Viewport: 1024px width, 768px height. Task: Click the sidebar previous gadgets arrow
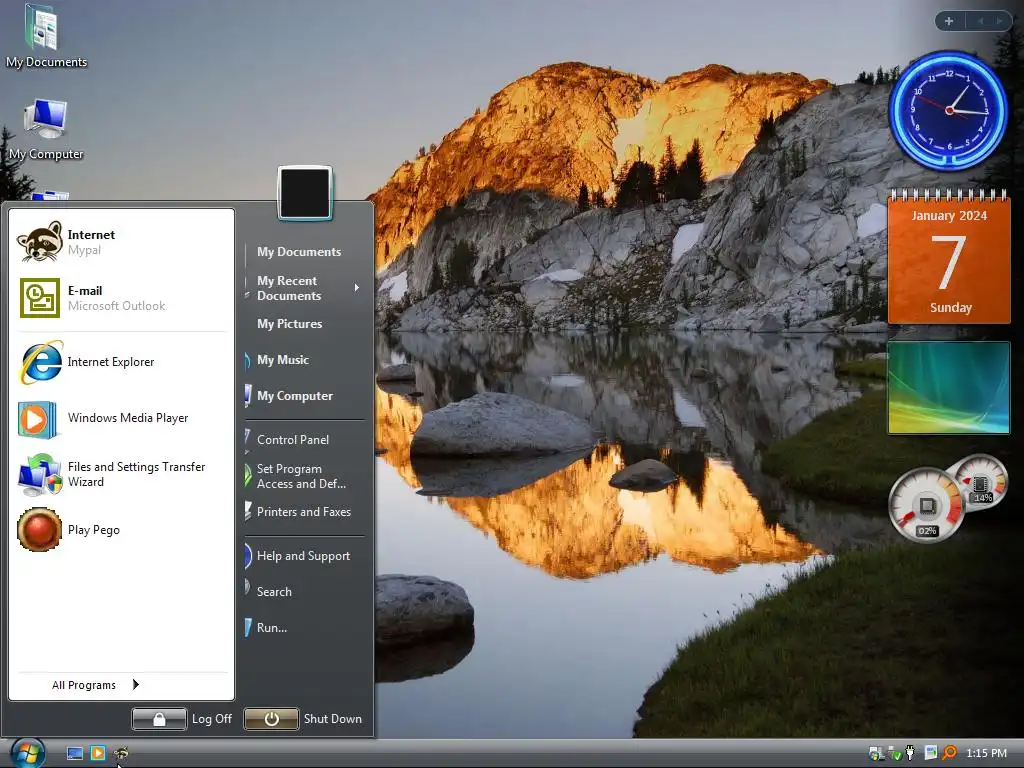tap(980, 21)
